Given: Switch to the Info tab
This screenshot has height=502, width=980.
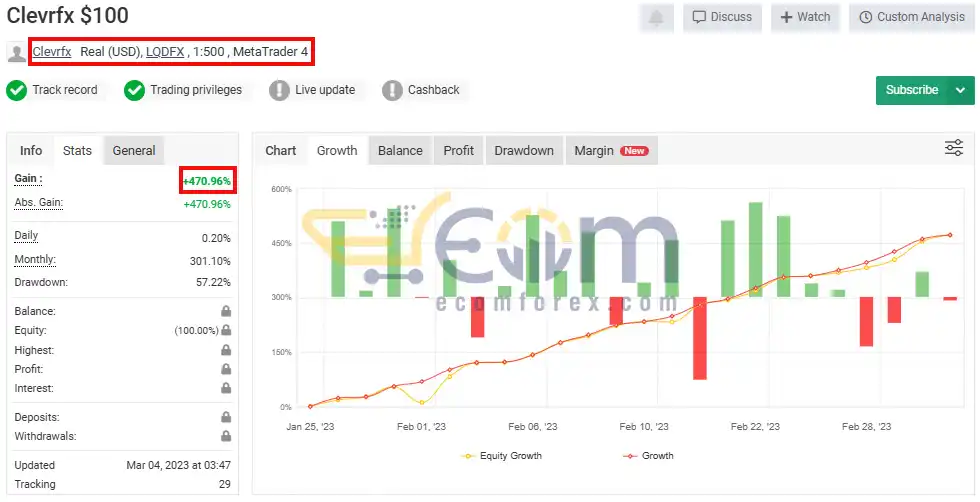Looking at the screenshot, I should tap(31, 151).
